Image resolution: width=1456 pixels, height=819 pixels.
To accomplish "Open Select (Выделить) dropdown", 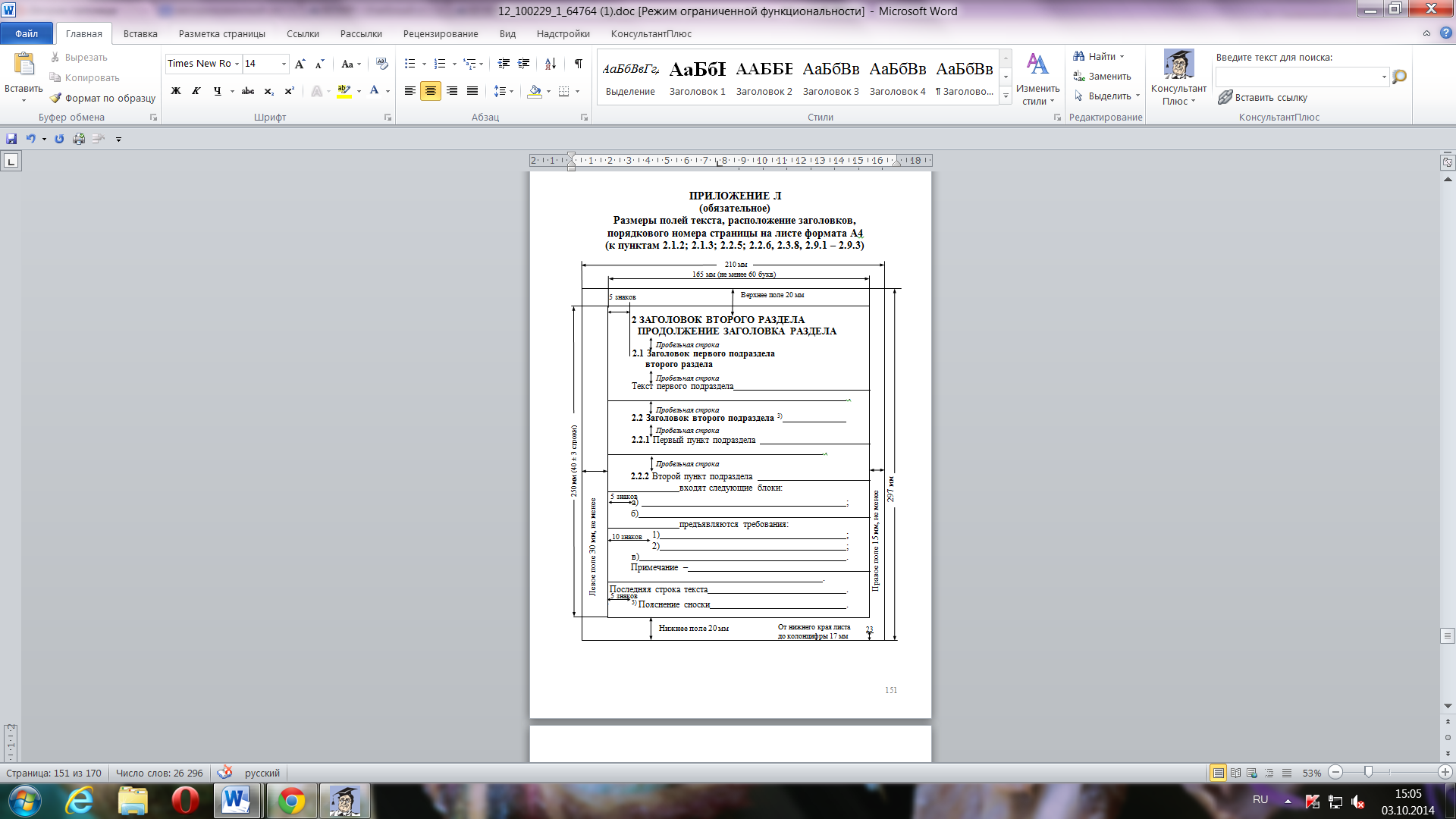I will coord(1107,96).
